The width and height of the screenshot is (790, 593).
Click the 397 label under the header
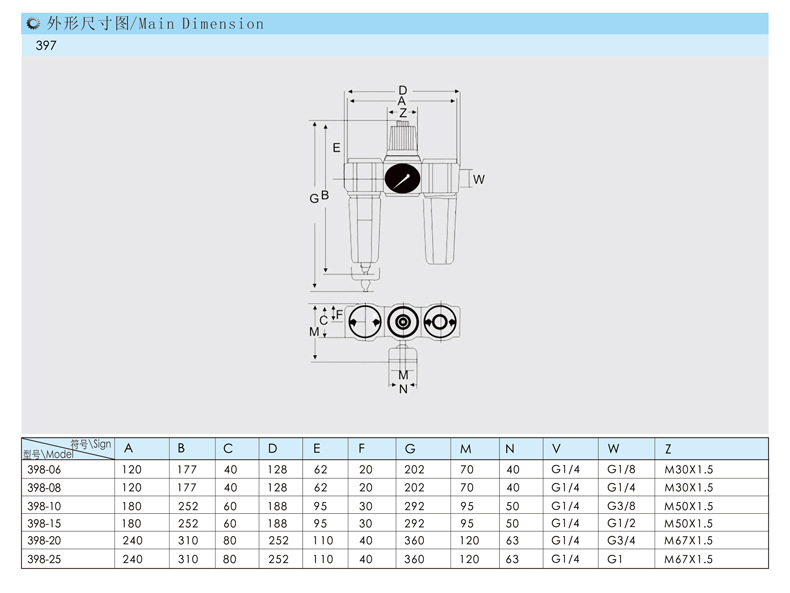(46, 46)
